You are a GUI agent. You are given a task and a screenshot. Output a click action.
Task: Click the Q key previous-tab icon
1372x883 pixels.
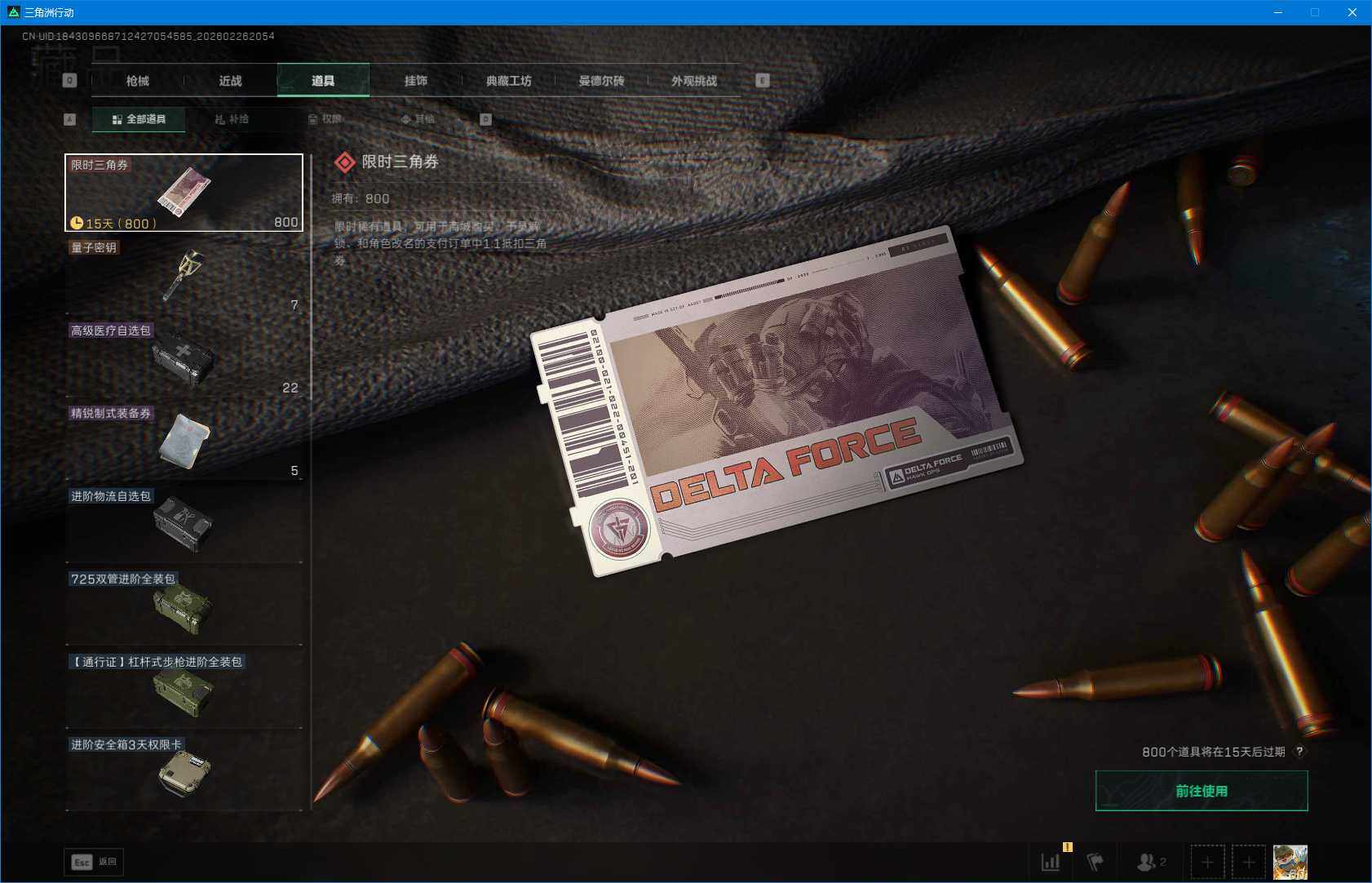(70, 81)
